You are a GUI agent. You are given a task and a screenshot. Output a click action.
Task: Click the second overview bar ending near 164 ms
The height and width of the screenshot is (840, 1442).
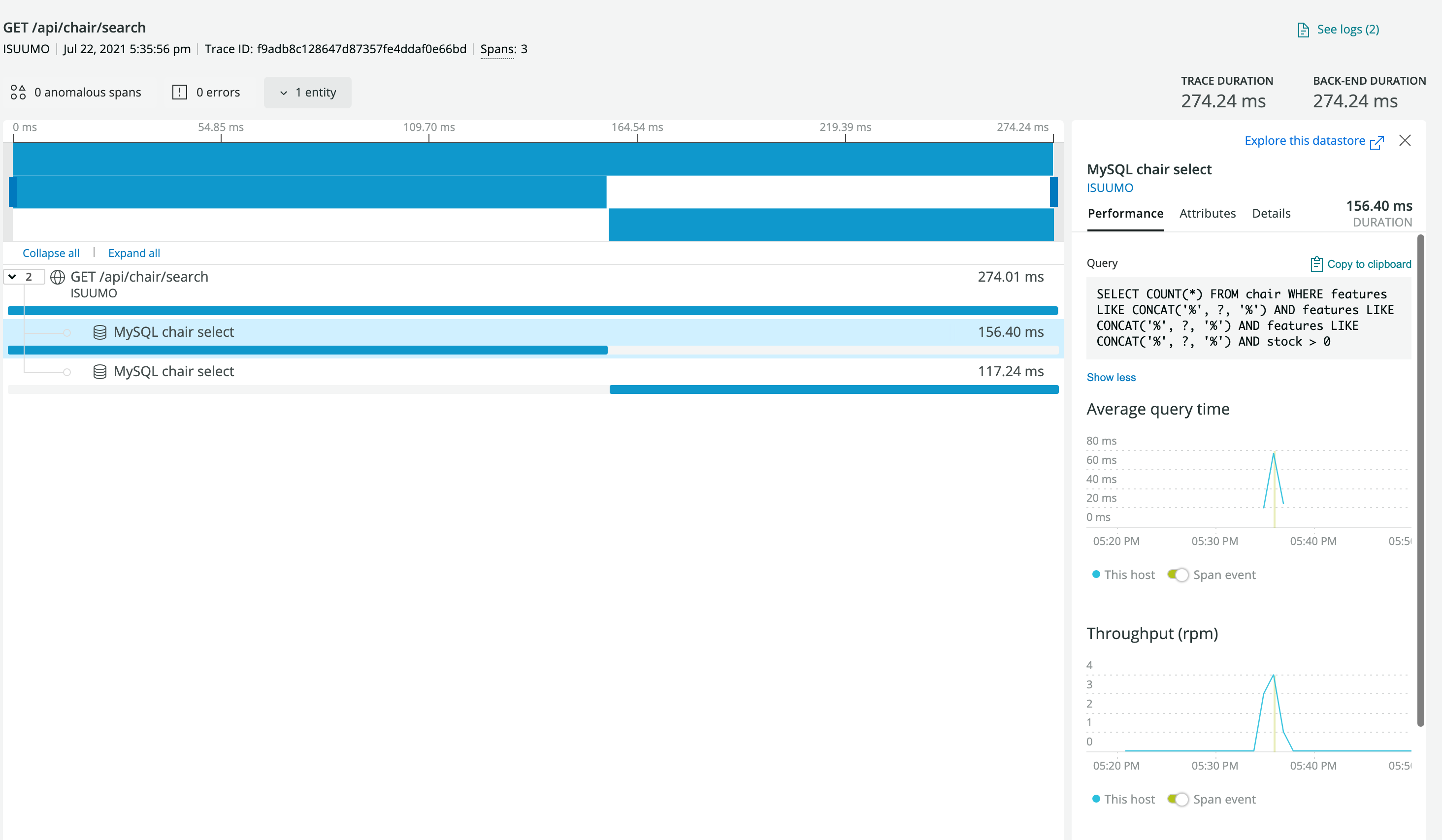click(309, 192)
